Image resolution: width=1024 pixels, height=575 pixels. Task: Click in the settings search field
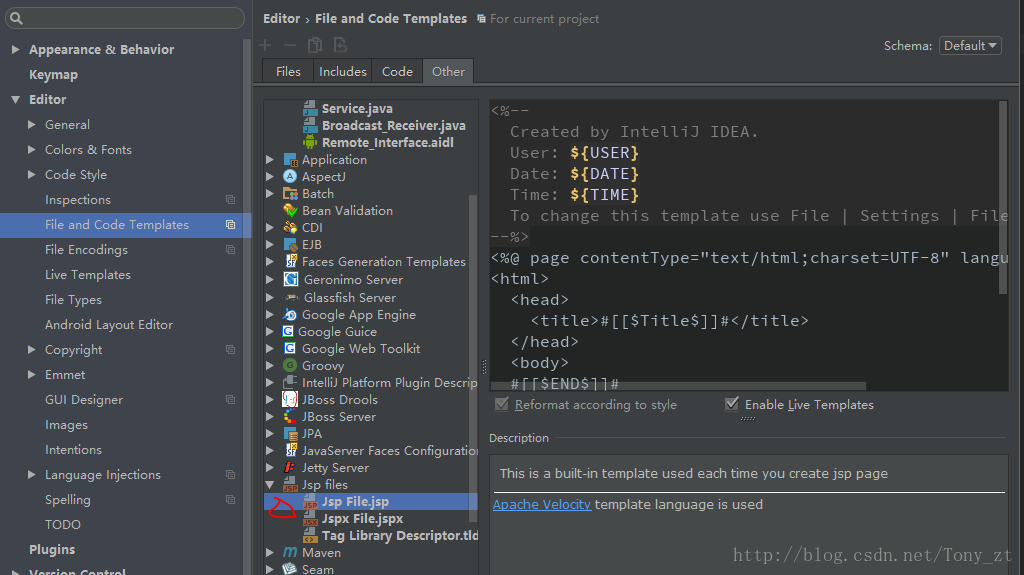click(125, 18)
